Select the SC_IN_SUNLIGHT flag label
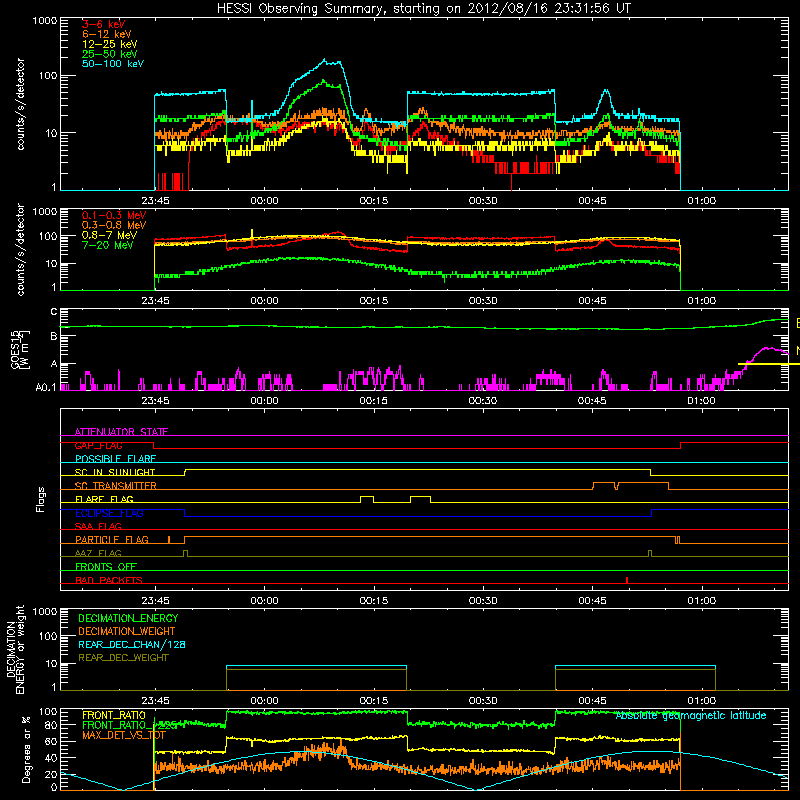Image resolution: width=800 pixels, height=800 pixels. [x=114, y=472]
